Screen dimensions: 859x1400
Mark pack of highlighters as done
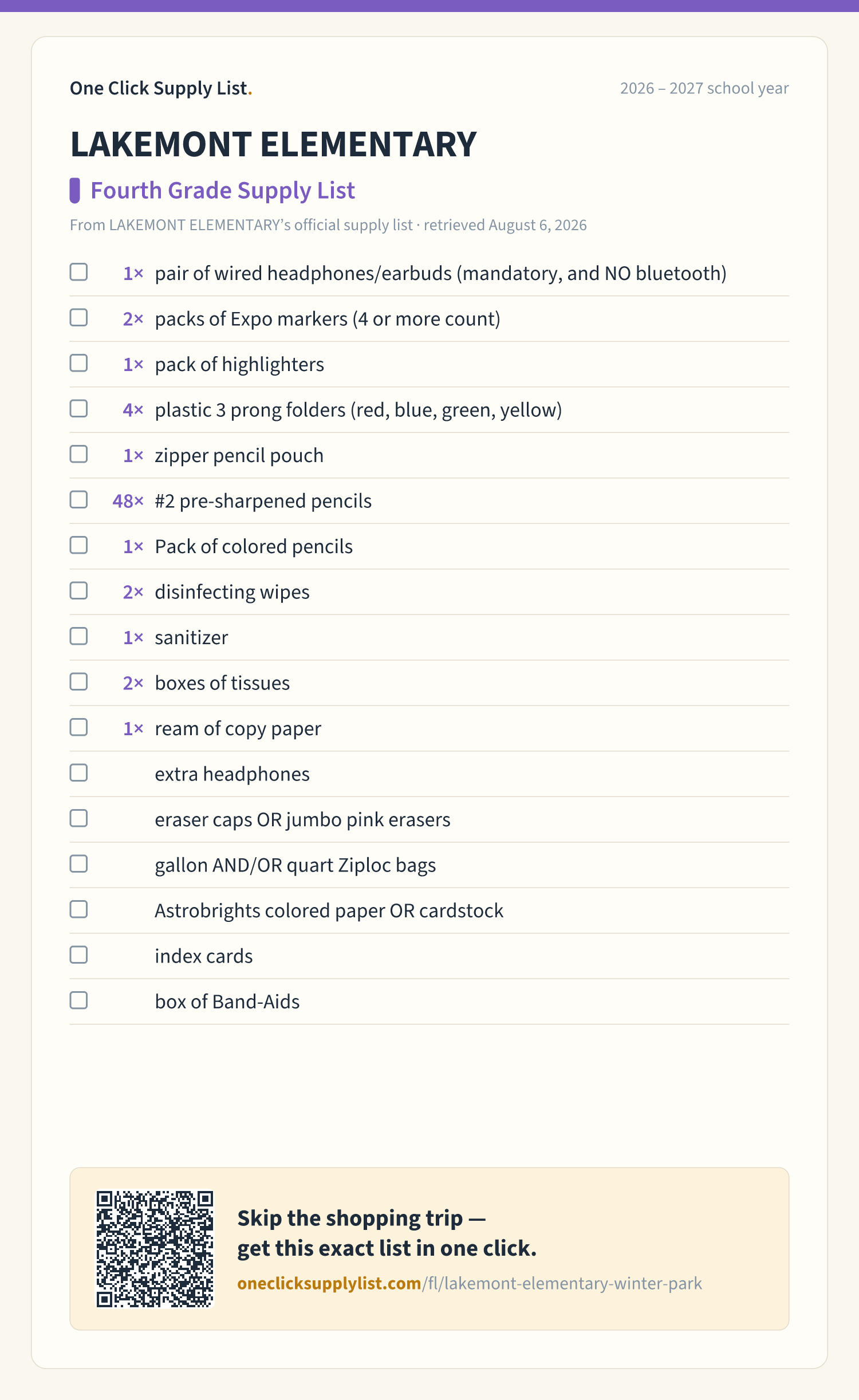pyautogui.click(x=78, y=363)
